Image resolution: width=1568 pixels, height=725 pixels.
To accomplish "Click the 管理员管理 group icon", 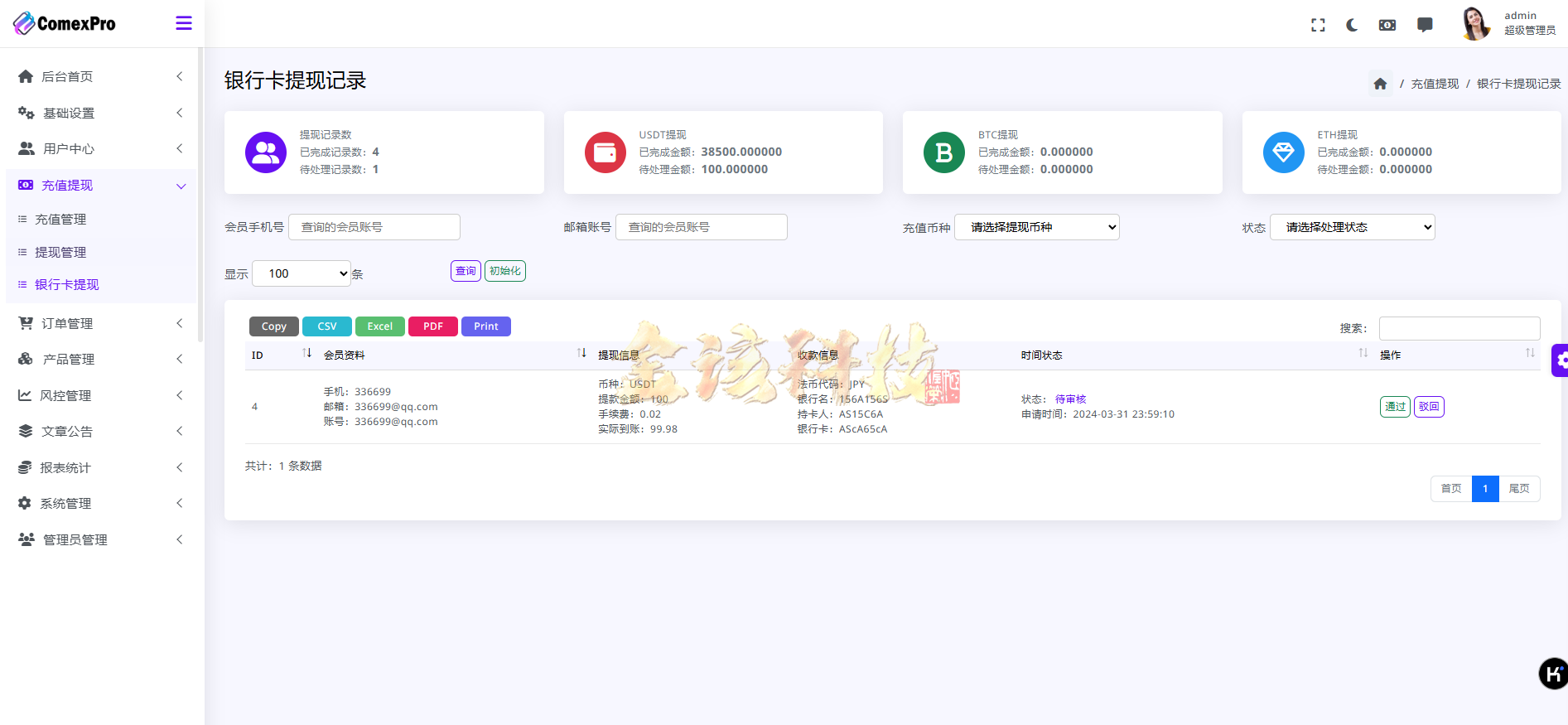I will [x=27, y=539].
